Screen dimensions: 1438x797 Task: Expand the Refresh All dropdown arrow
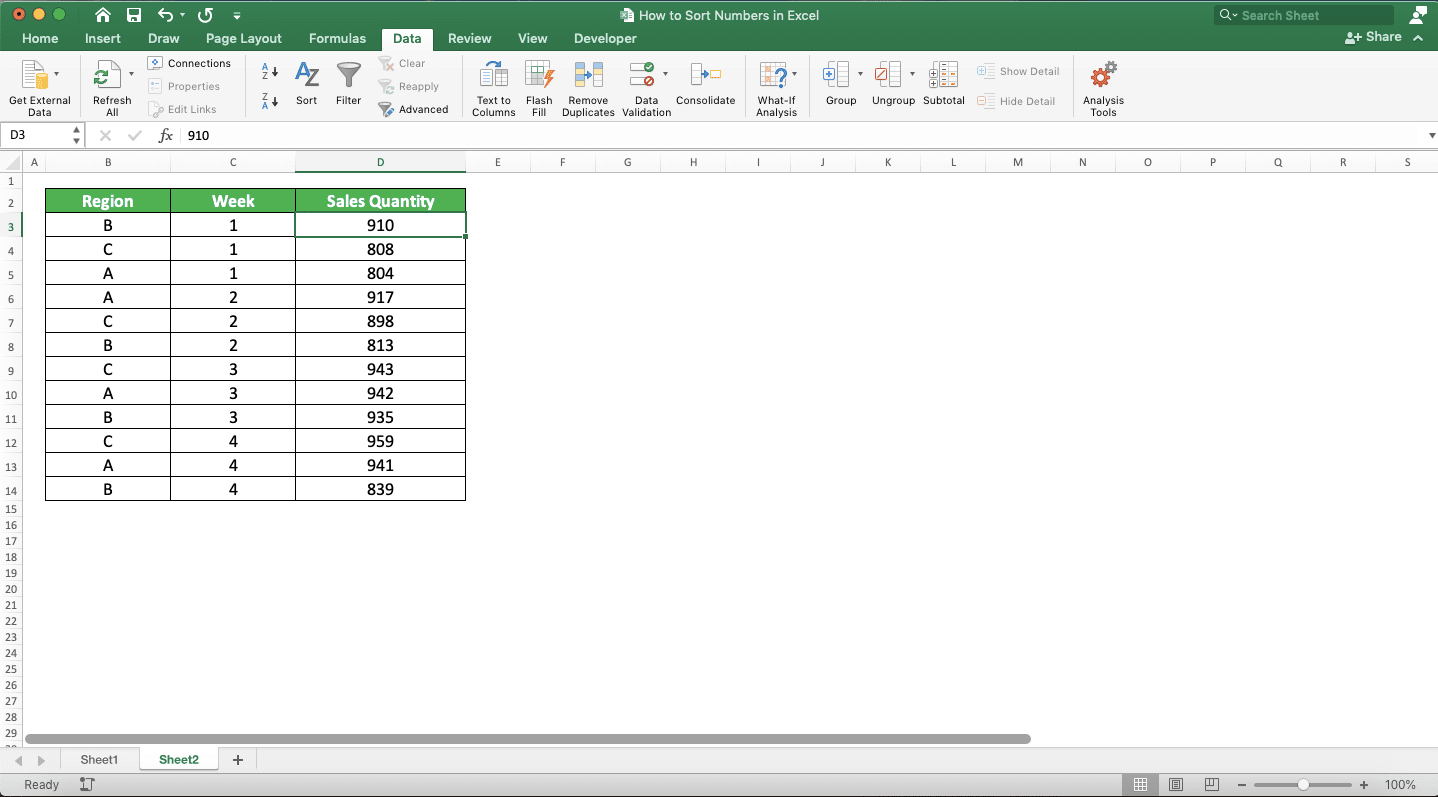(x=131, y=73)
